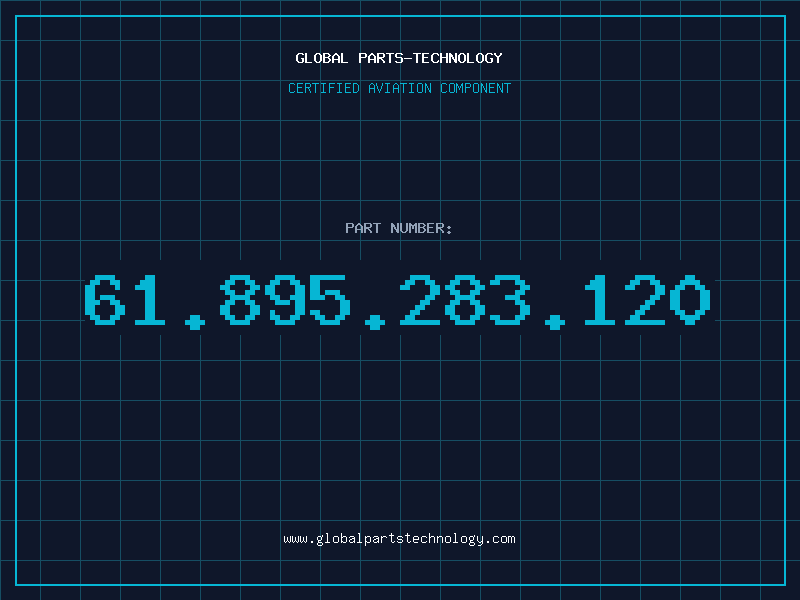Open the www.globalpartstechnology.com link

click(x=399, y=539)
